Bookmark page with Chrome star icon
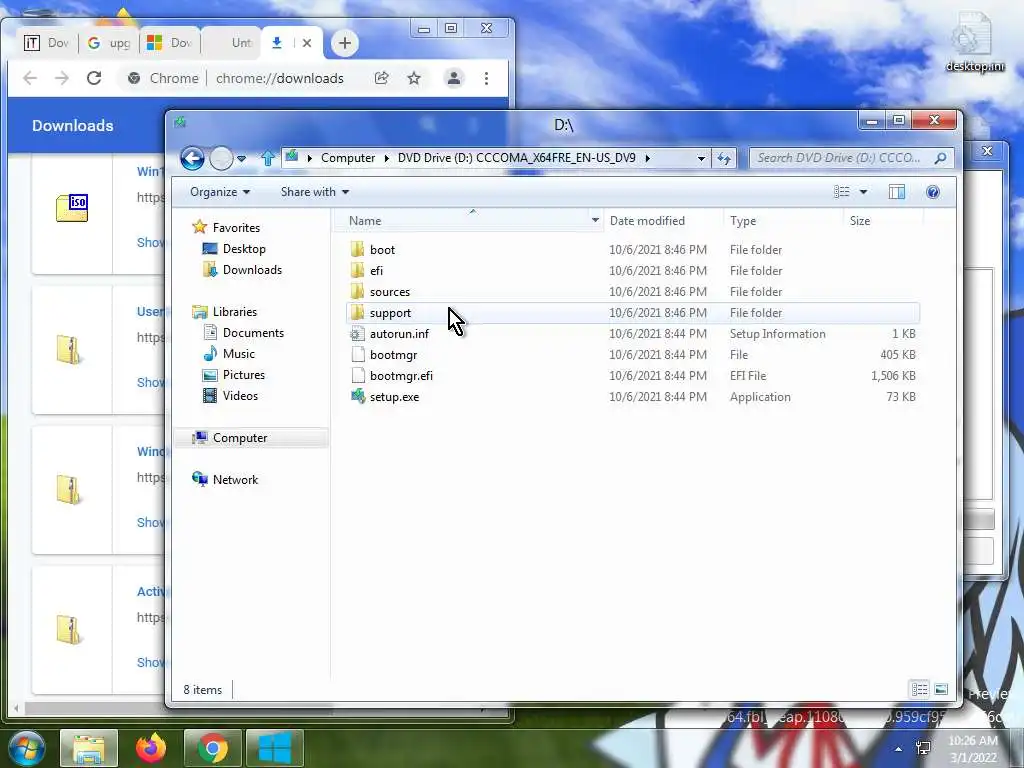The height and width of the screenshot is (768, 1024). [414, 78]
